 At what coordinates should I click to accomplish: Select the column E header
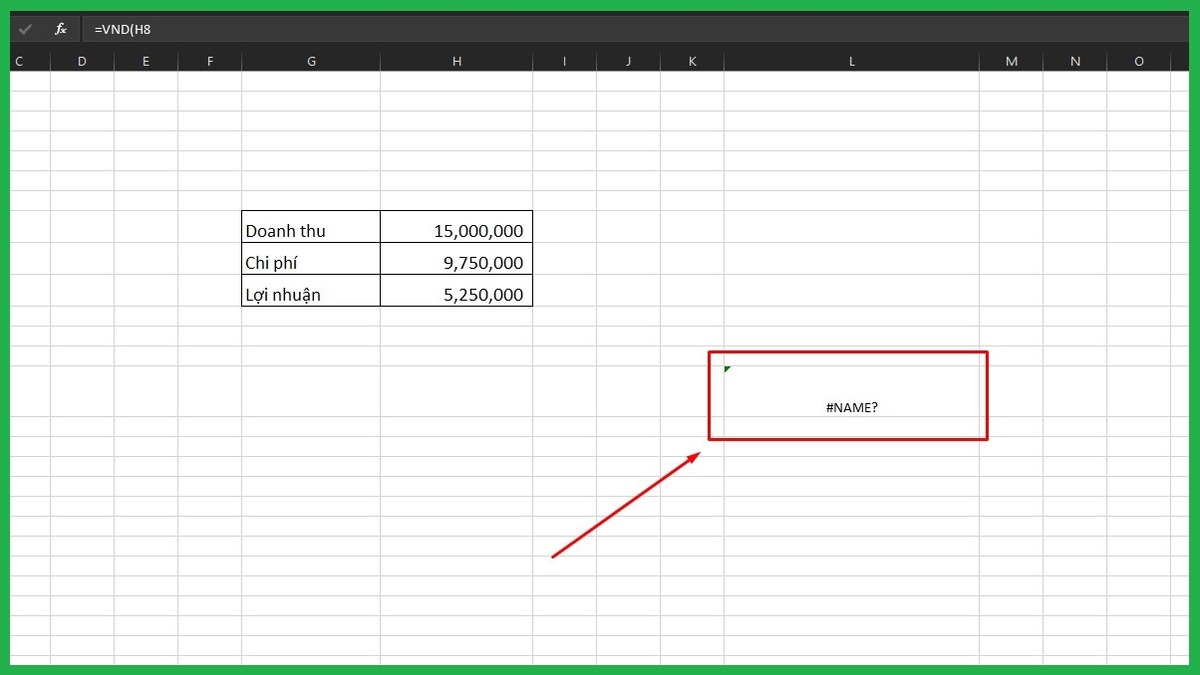point(146,60)
